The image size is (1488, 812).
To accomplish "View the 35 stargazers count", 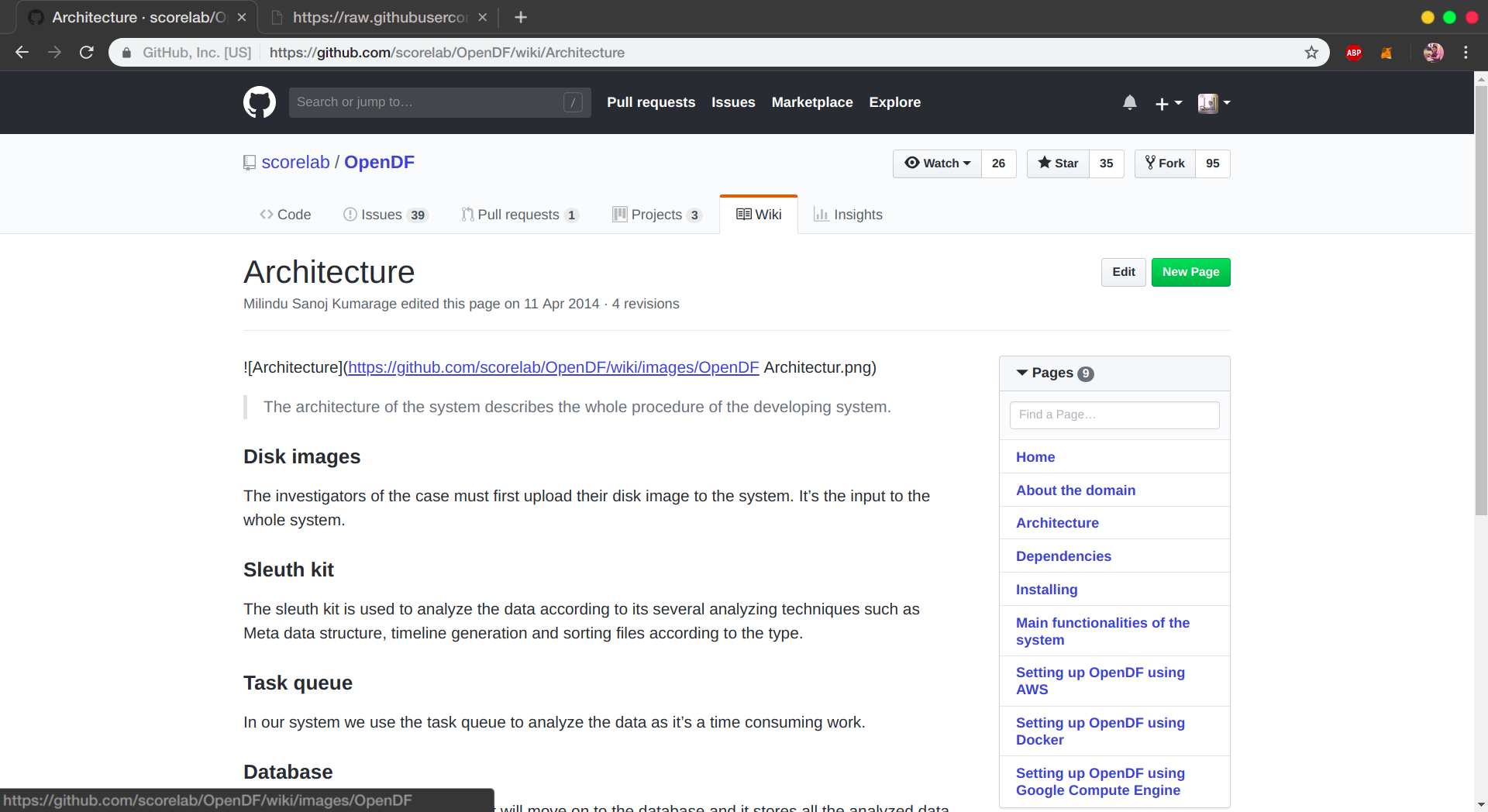I will pyautogui.click(x=1107, y=163).
